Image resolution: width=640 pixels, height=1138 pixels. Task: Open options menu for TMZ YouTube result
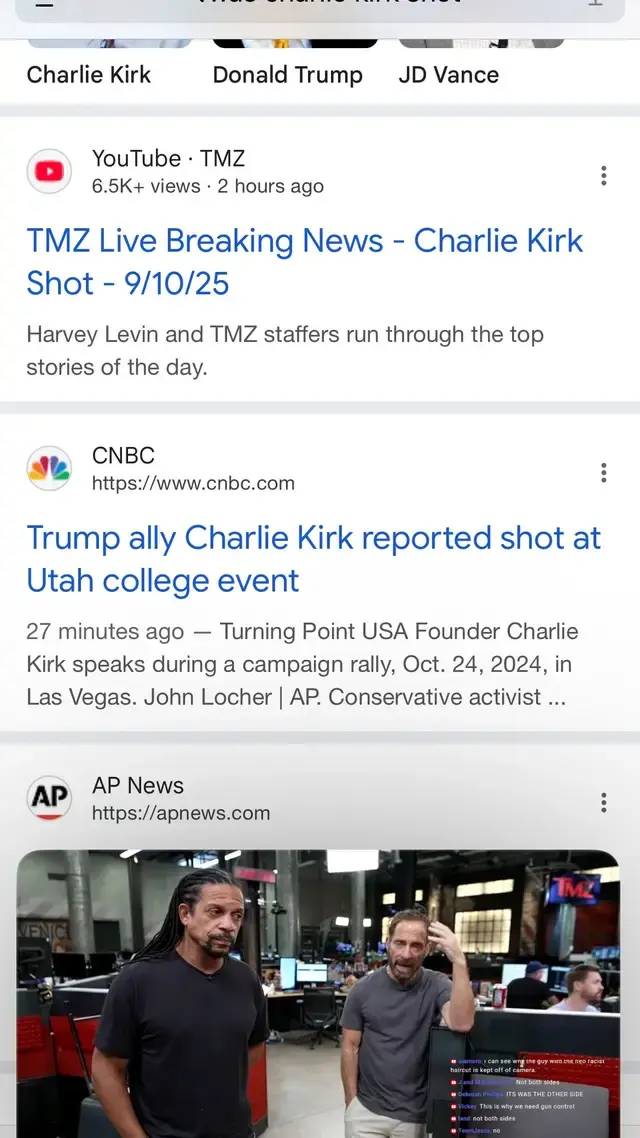tap(603, 176)
